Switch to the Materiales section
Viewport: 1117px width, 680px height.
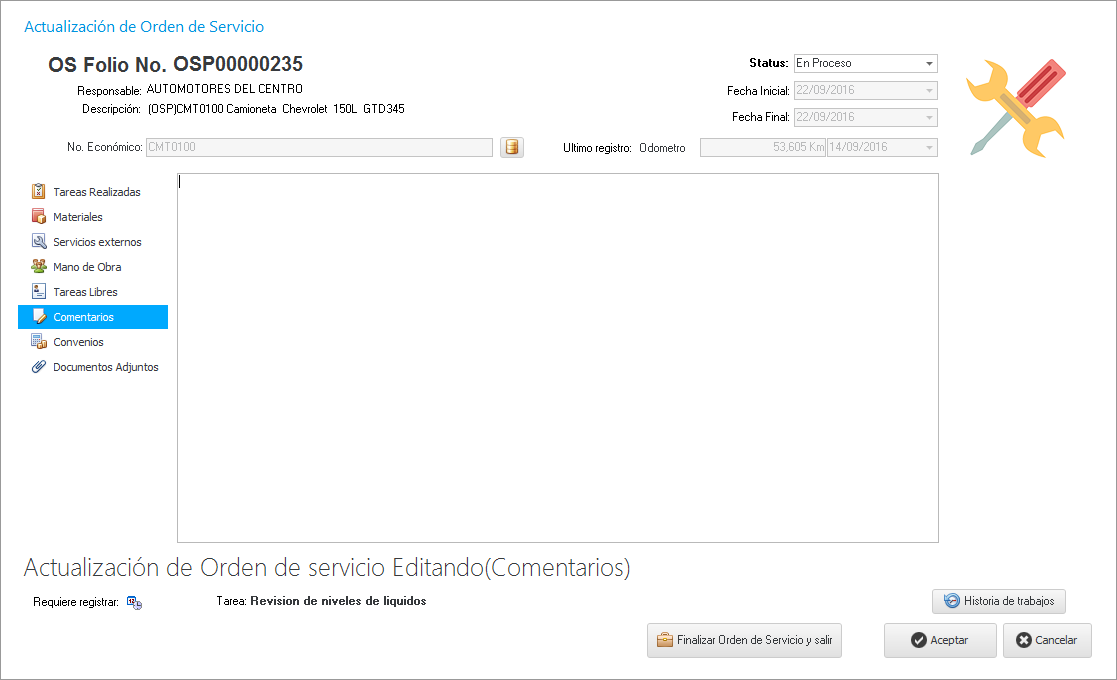[78, 217]
